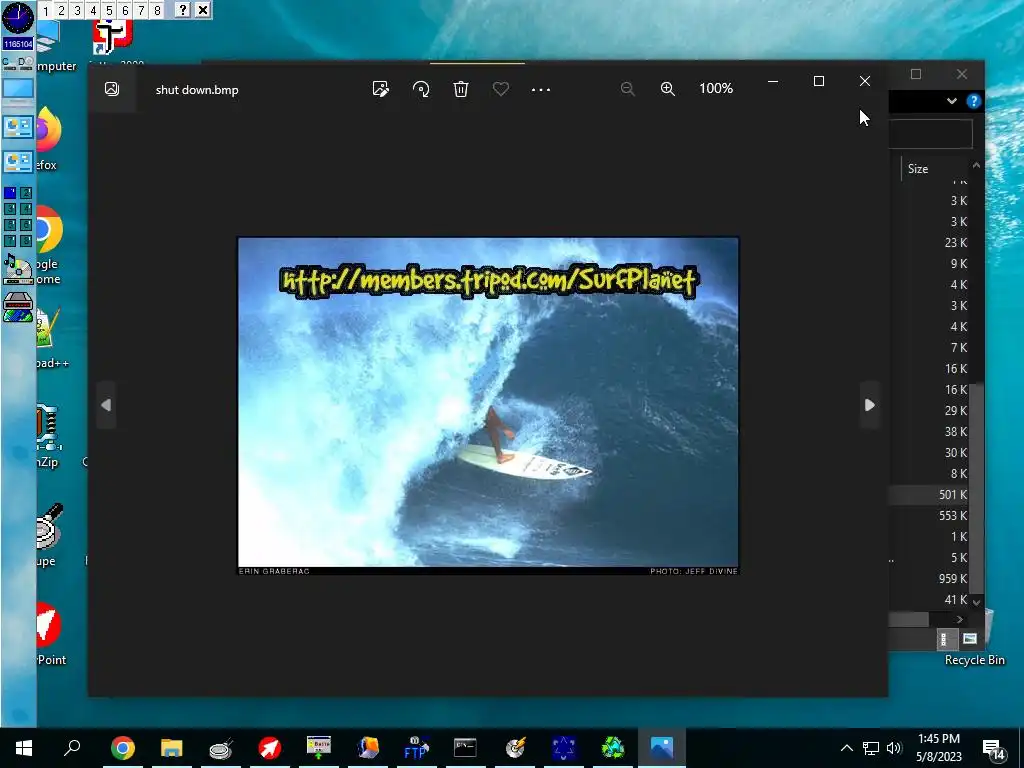Click the 100% zoom level readout
The width and height of the screenshot is (1024, 768).
716,88
